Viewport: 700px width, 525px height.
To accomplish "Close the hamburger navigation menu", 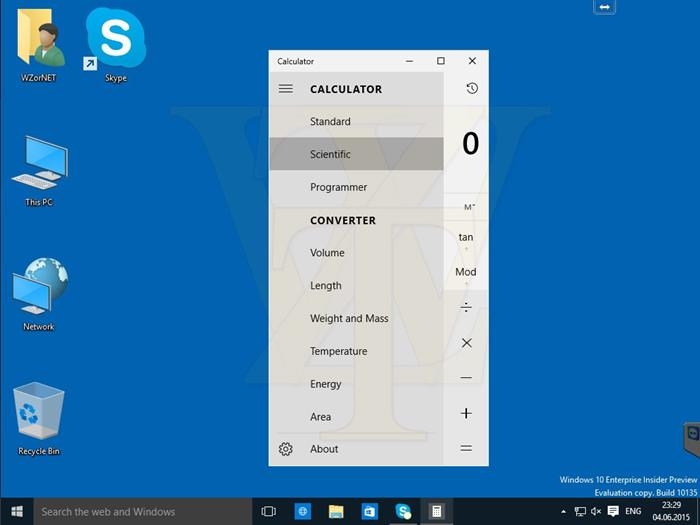I will (286, 89).
